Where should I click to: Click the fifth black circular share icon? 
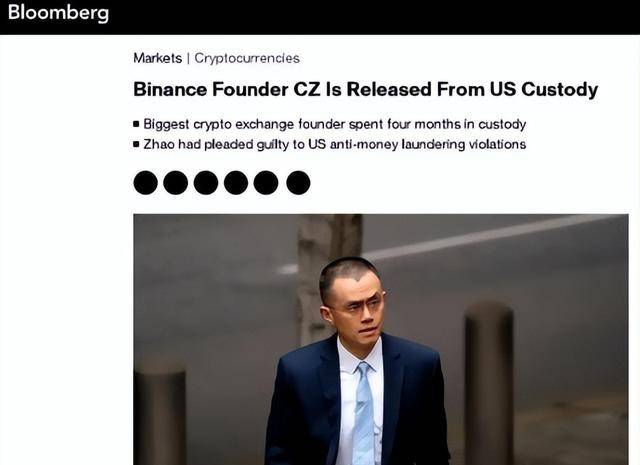266,182
